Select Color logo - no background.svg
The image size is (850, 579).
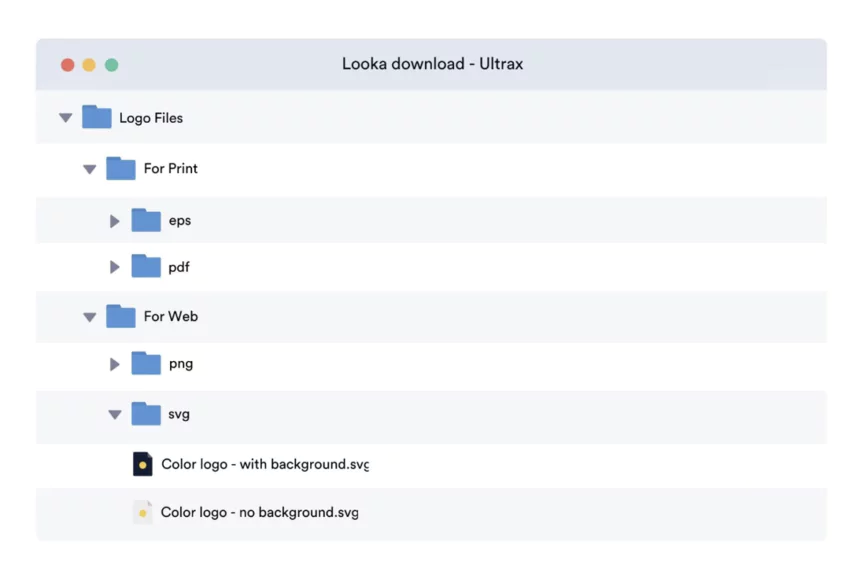(258, 511)
